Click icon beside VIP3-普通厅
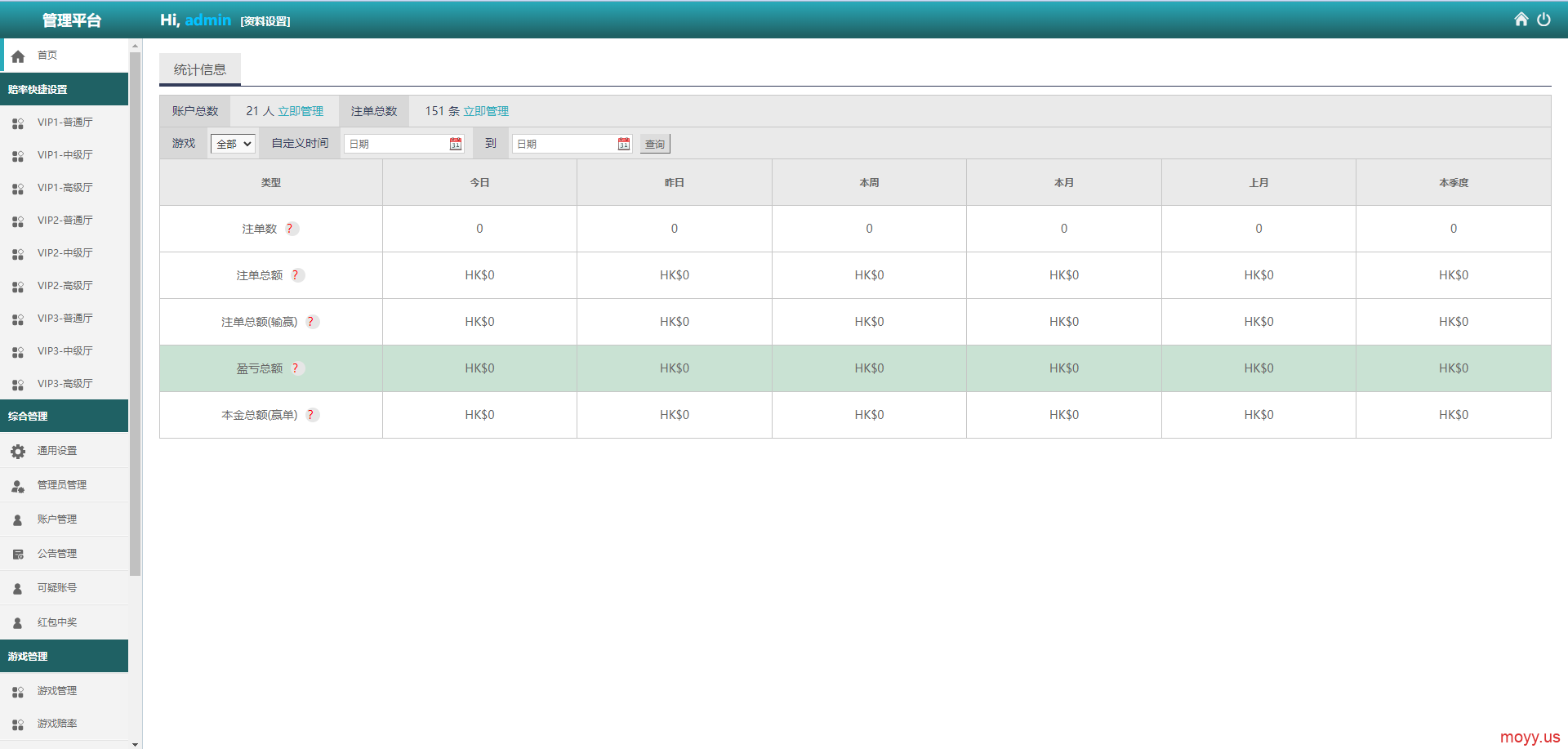 click(18, 319)
